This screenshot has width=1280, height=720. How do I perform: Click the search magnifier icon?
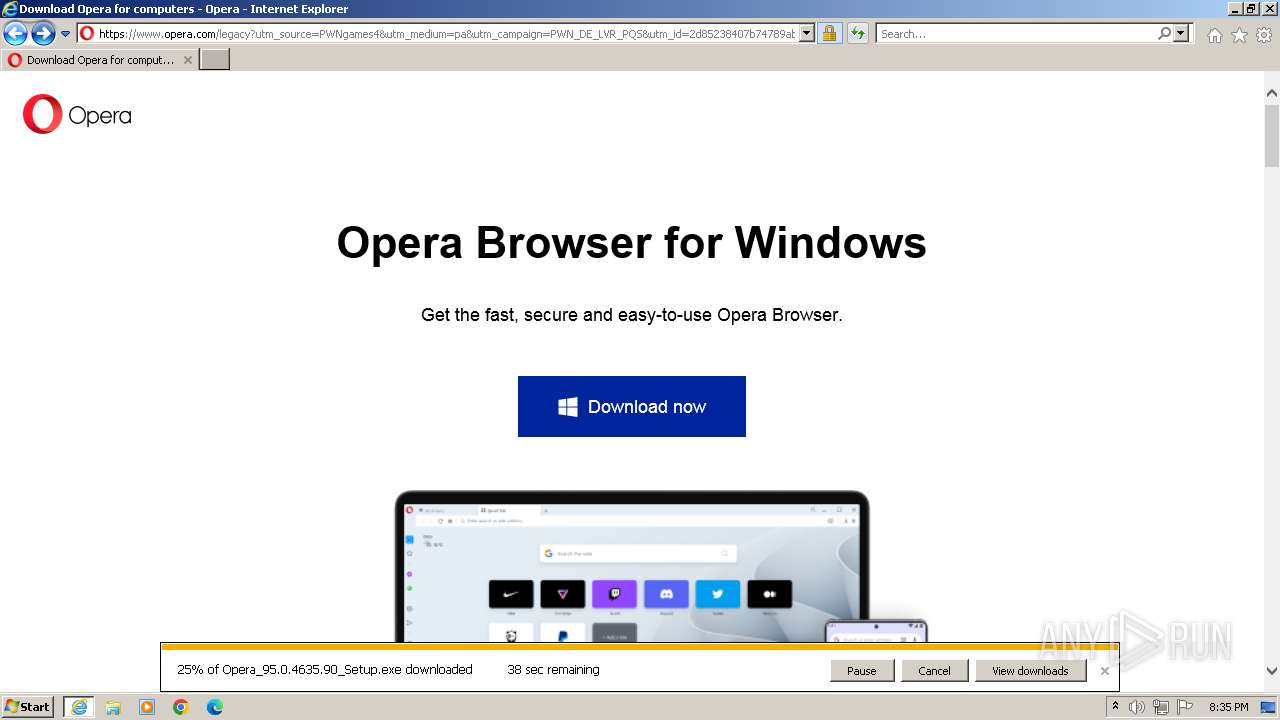(x=1164, y=34)
